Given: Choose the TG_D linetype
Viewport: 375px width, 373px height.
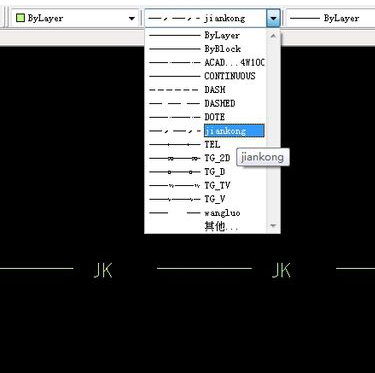Looking at the screenshot, I should [206, 172].
